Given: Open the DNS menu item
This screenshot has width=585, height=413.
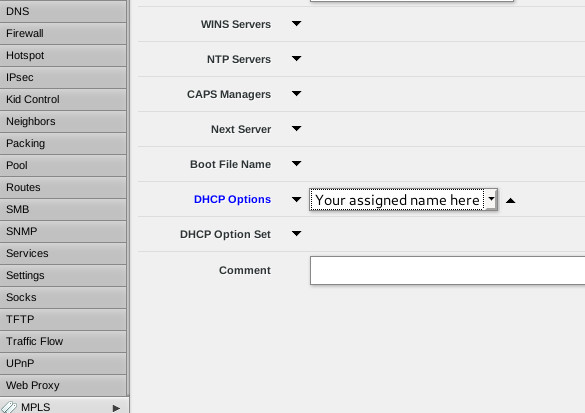Looking at the screenshot, I should point(63,11).
